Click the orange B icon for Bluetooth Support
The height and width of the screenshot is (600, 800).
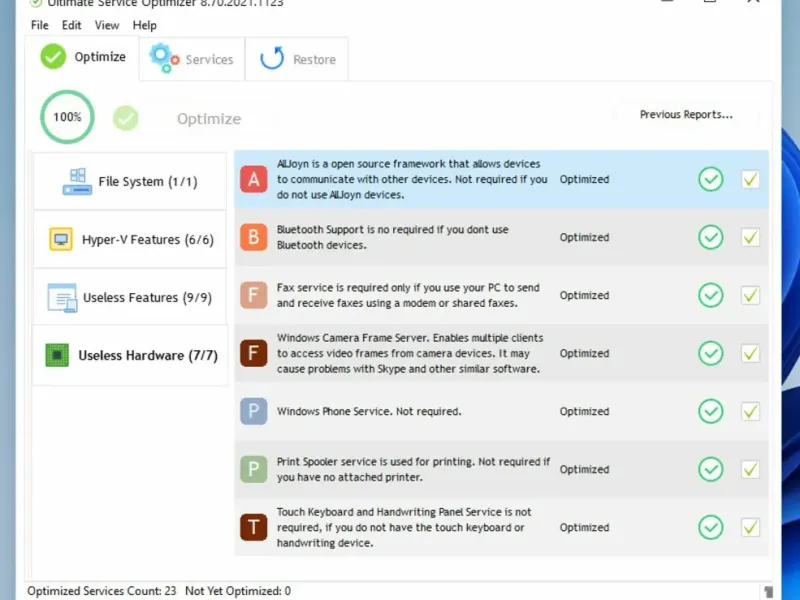pyautogui.click(x=254, y=237)
